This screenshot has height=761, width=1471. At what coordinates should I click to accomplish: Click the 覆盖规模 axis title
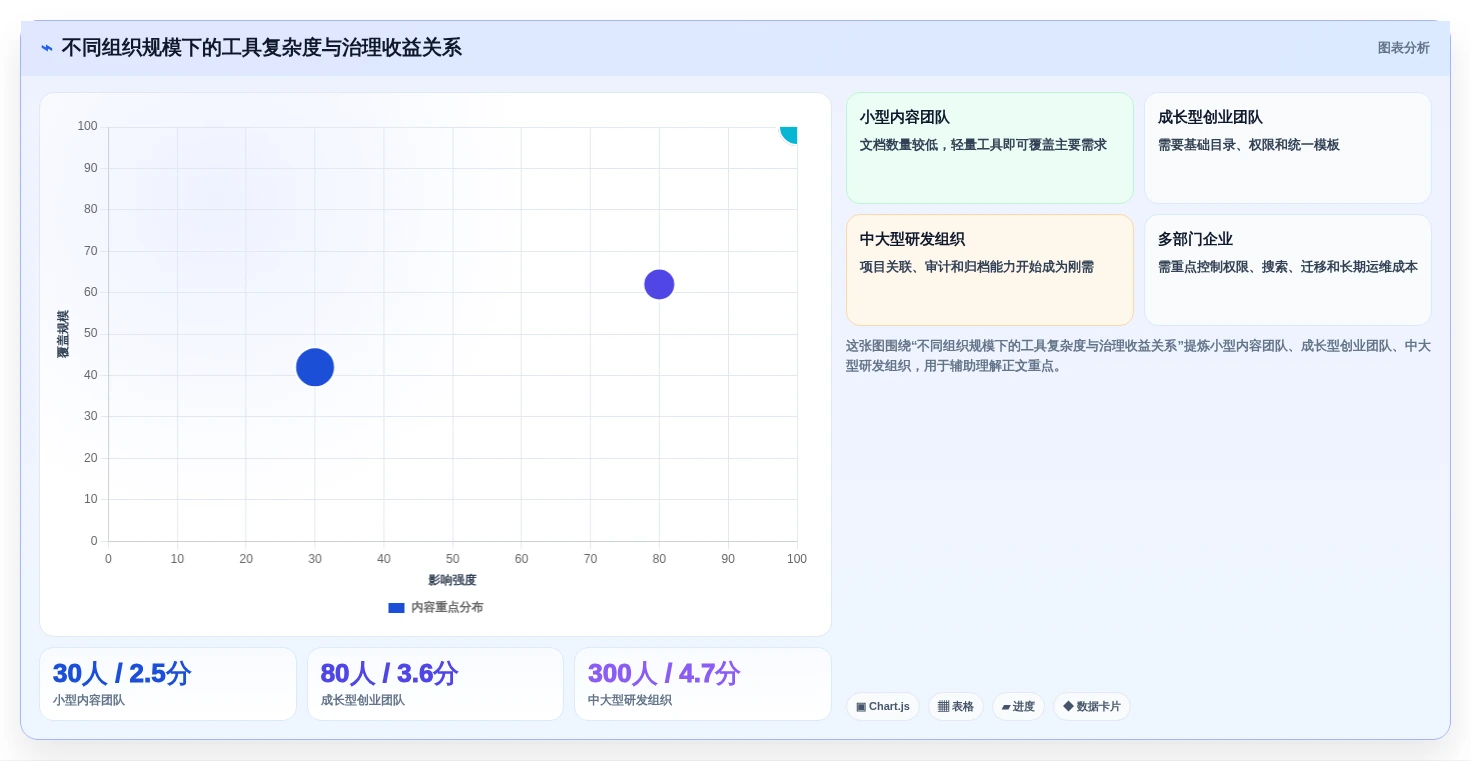coord(63,334)
